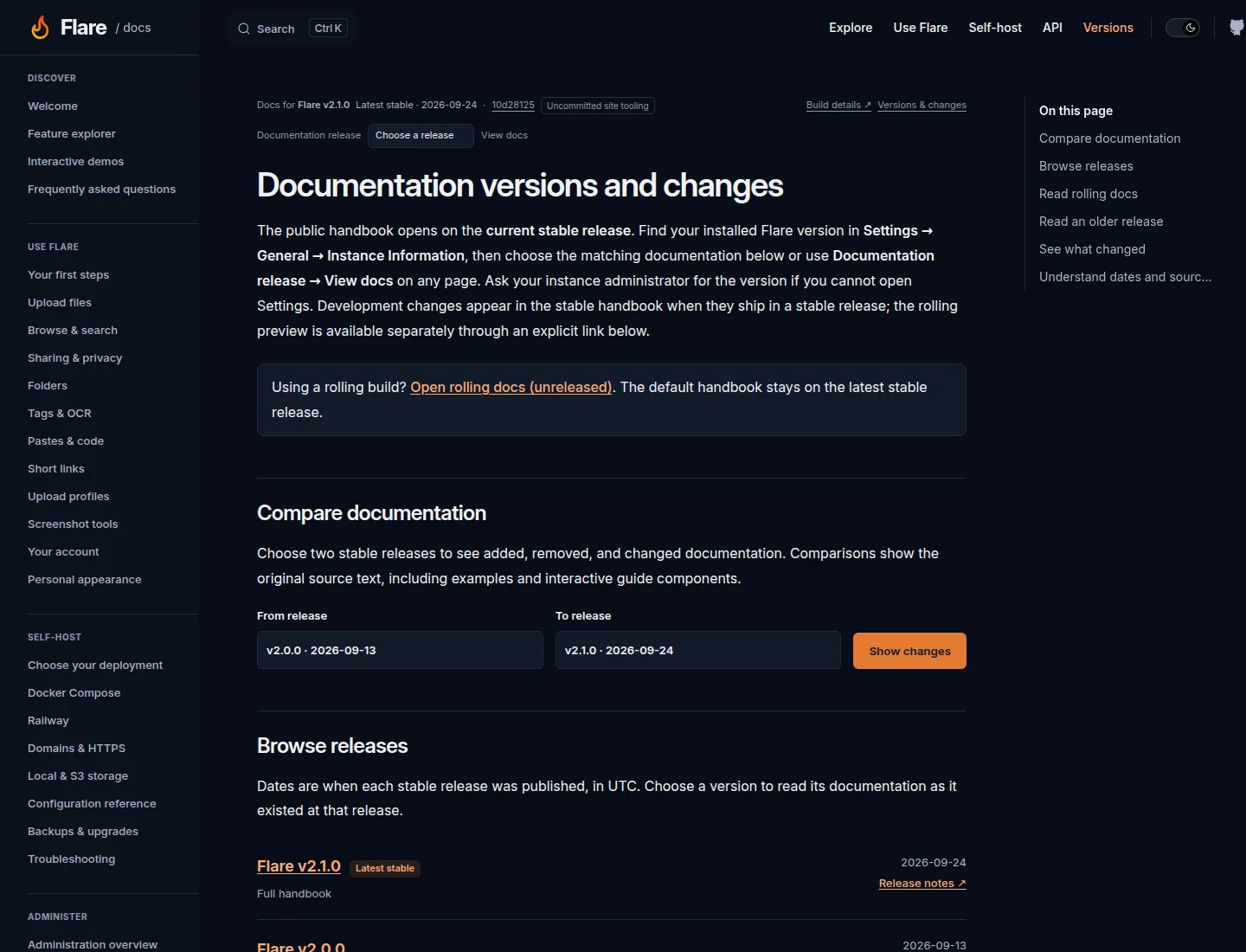Open rolling docs (unreleased) link
The width and height of the screenshot is (1246, 952).
511,388
